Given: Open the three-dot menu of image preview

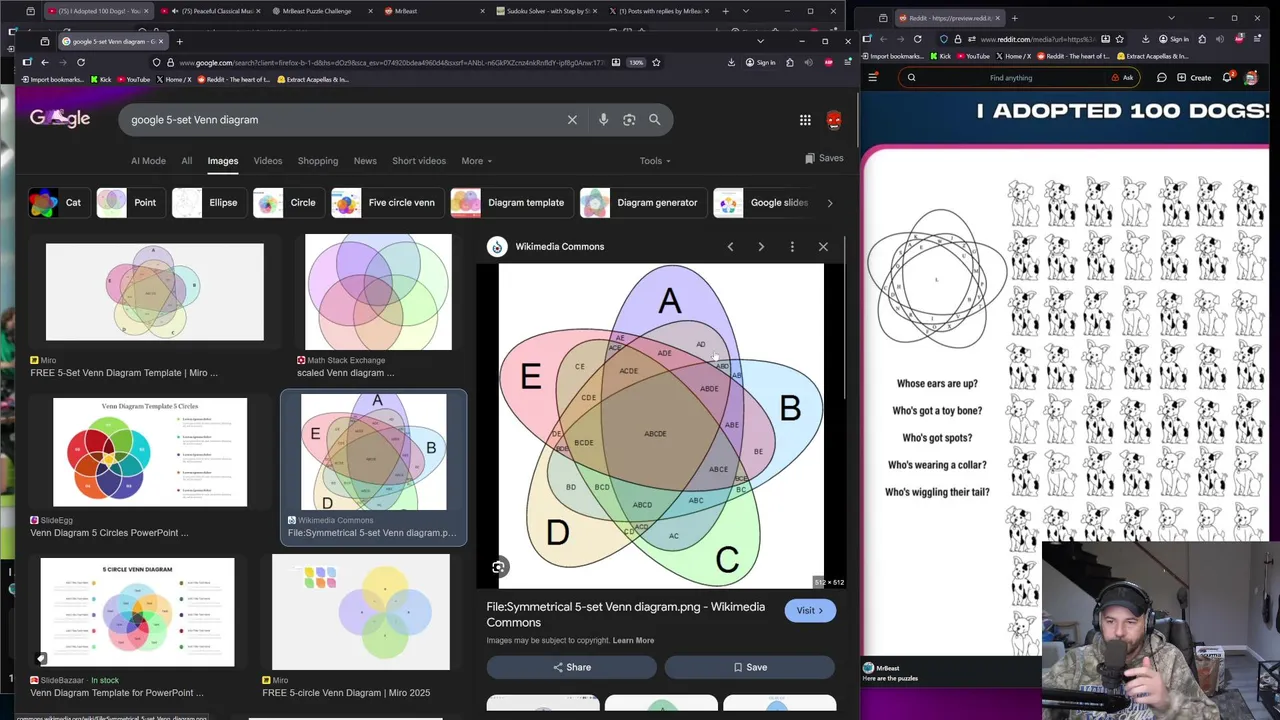Looking at the screenshot, I should point(792,246).
